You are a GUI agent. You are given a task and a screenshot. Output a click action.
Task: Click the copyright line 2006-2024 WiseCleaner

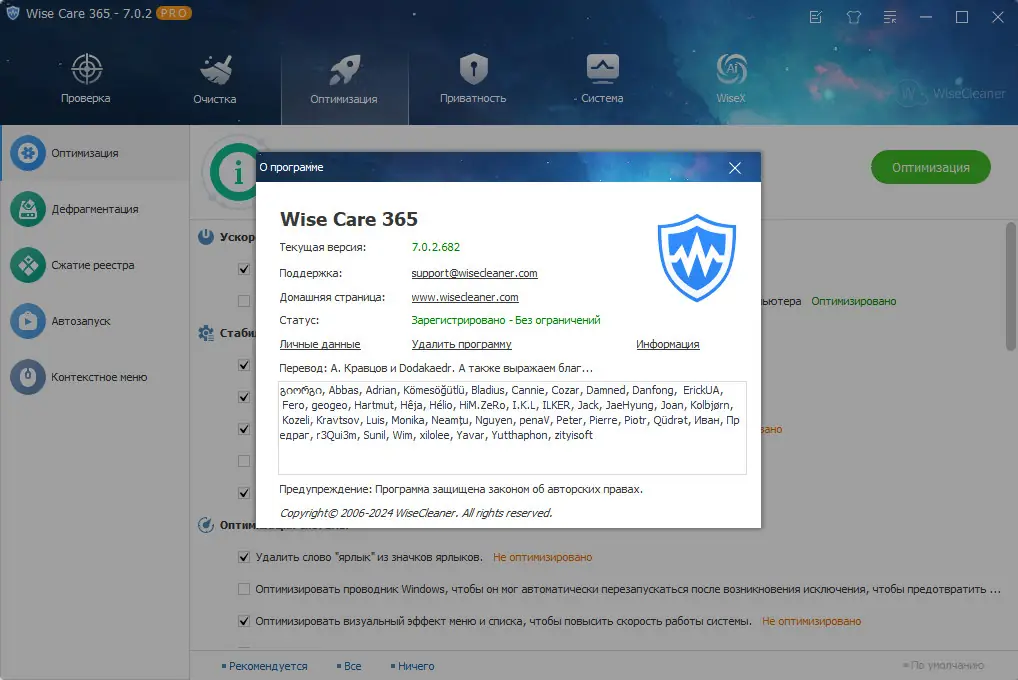point(416,513)
